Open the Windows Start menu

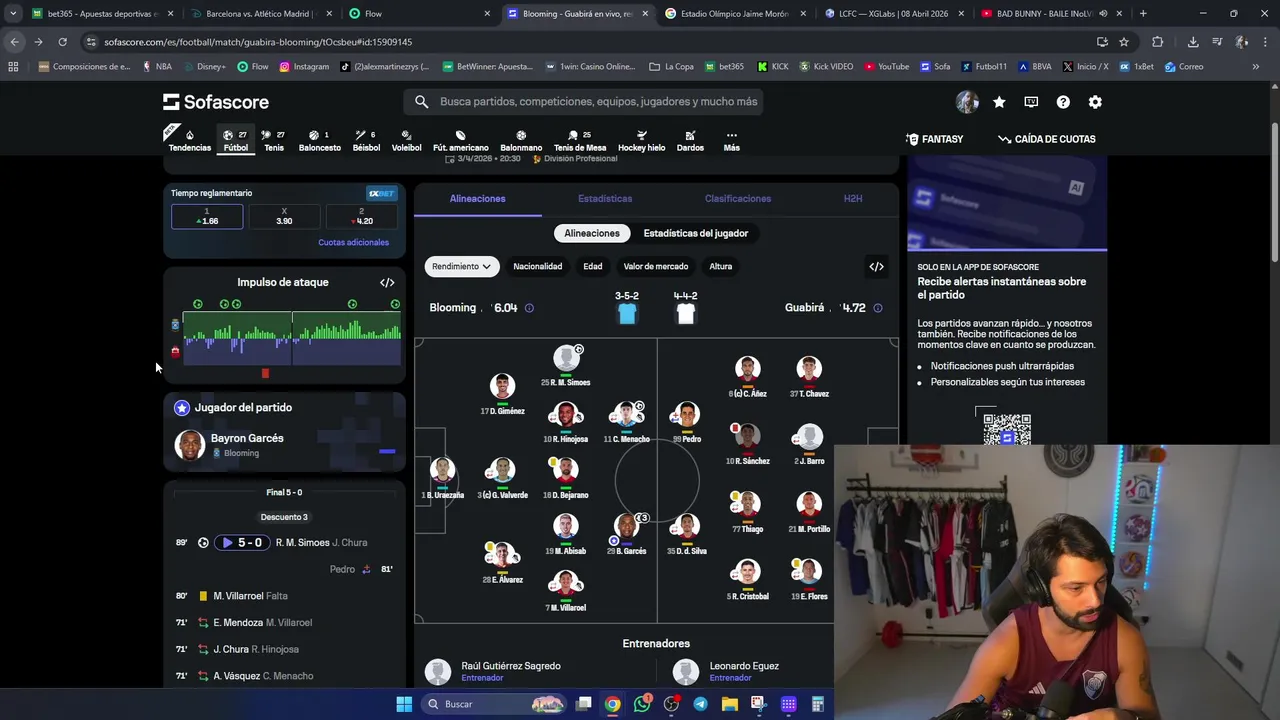pyautogui.click(x=404, y=704)
